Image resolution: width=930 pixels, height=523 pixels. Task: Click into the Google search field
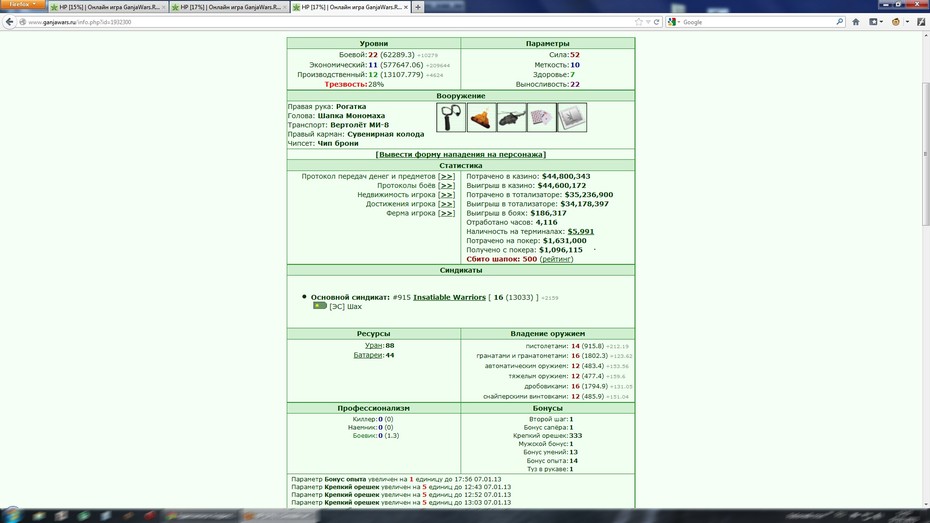[x=758, y=22]
